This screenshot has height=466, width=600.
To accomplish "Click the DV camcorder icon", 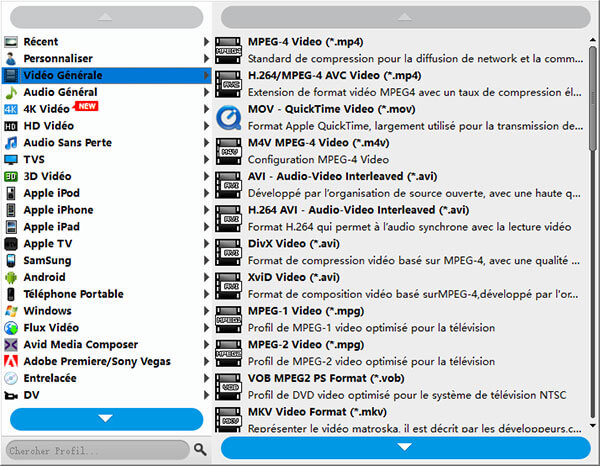I will pos(11,395).
